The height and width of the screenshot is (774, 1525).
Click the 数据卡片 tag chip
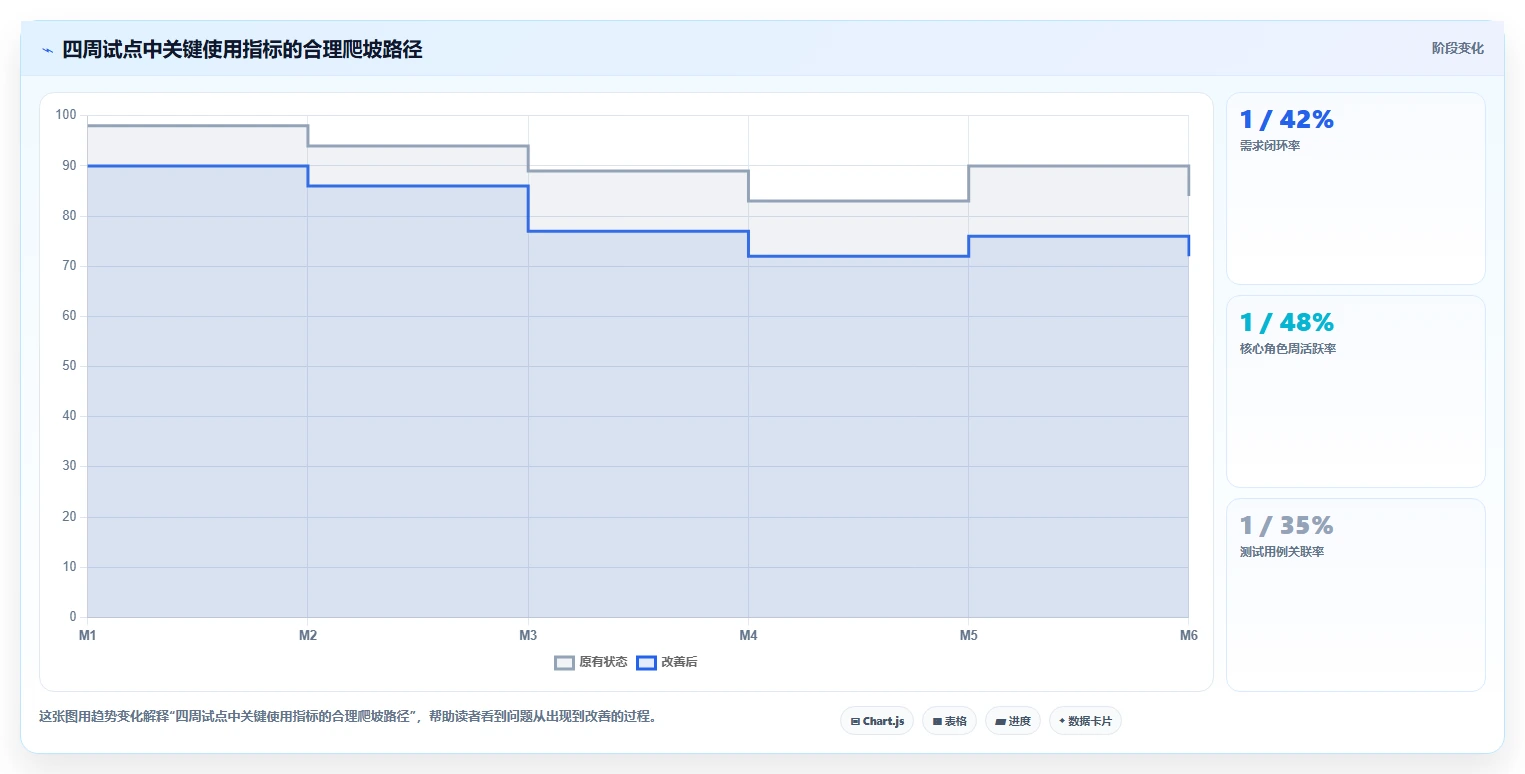coord(1085,721)
